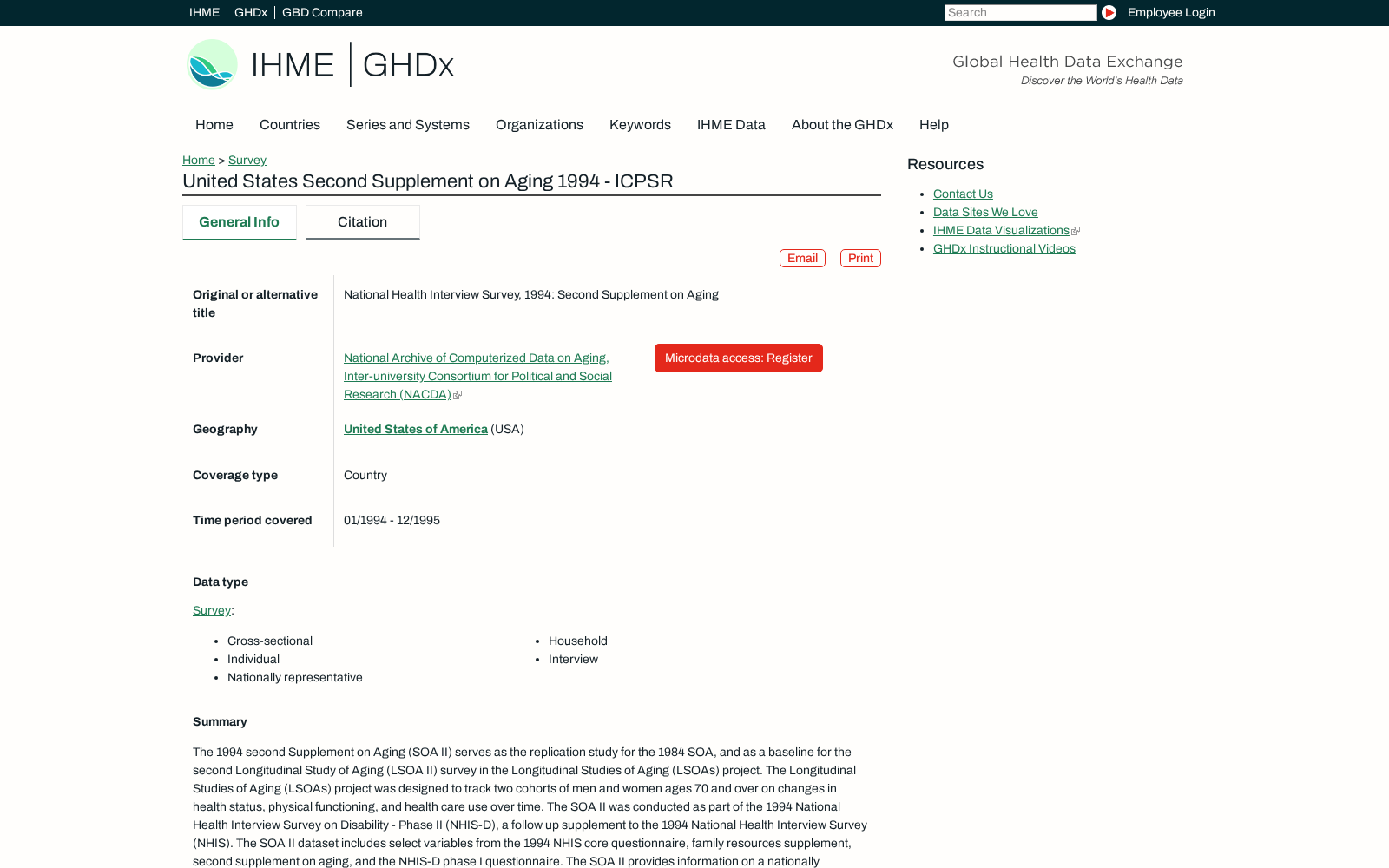Click the Email button

click(802, 259)
